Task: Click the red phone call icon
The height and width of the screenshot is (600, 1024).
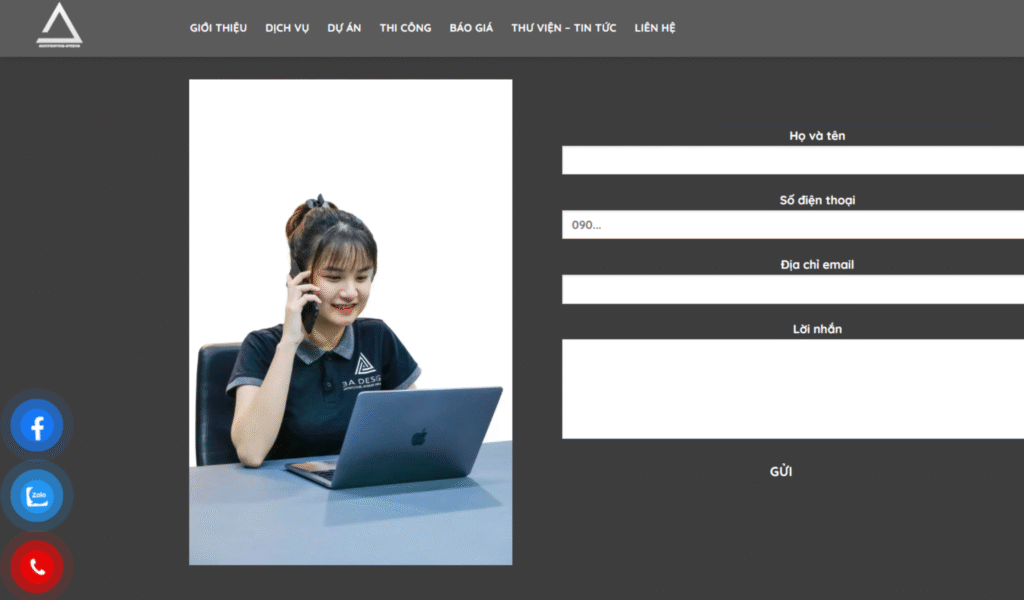Action: (x=37, y=567)
